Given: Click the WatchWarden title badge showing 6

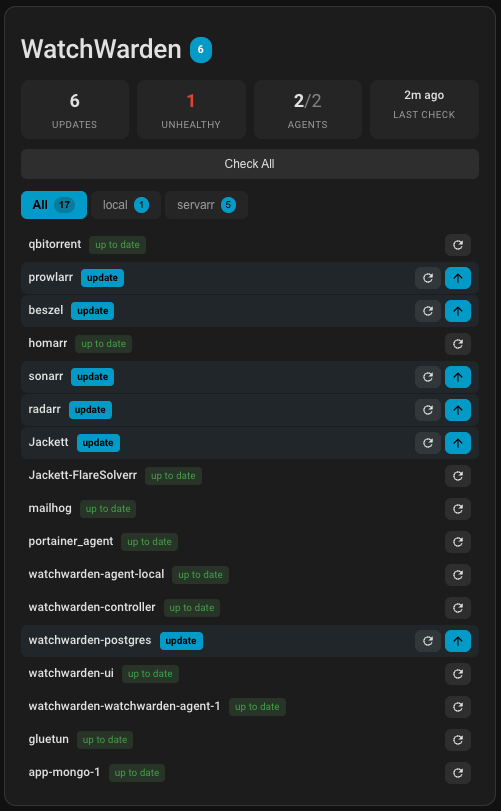Looking at the screenshot, I should click(201, 50).
